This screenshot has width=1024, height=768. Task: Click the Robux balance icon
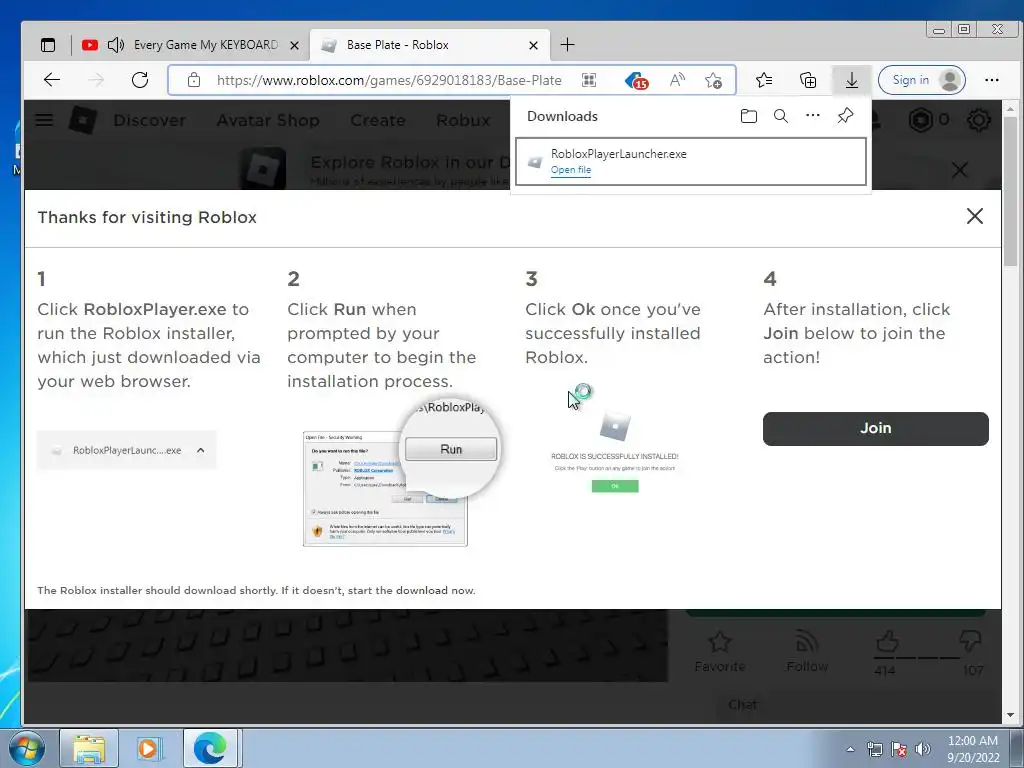pyautogui.click(x=921, y=120)
